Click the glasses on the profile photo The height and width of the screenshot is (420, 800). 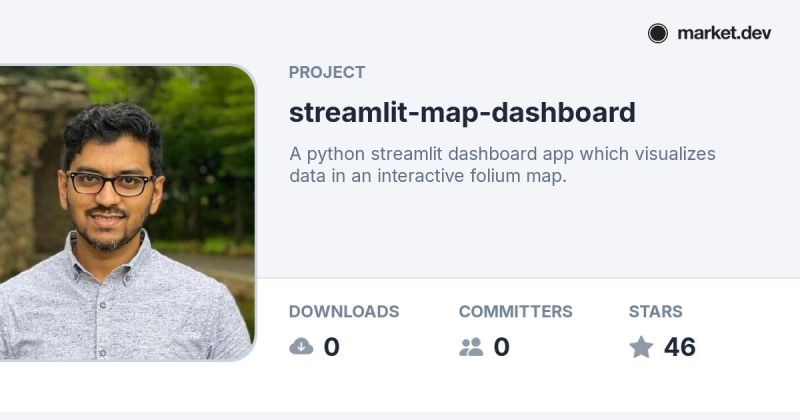pyautogui.click(x=111, y=184)
